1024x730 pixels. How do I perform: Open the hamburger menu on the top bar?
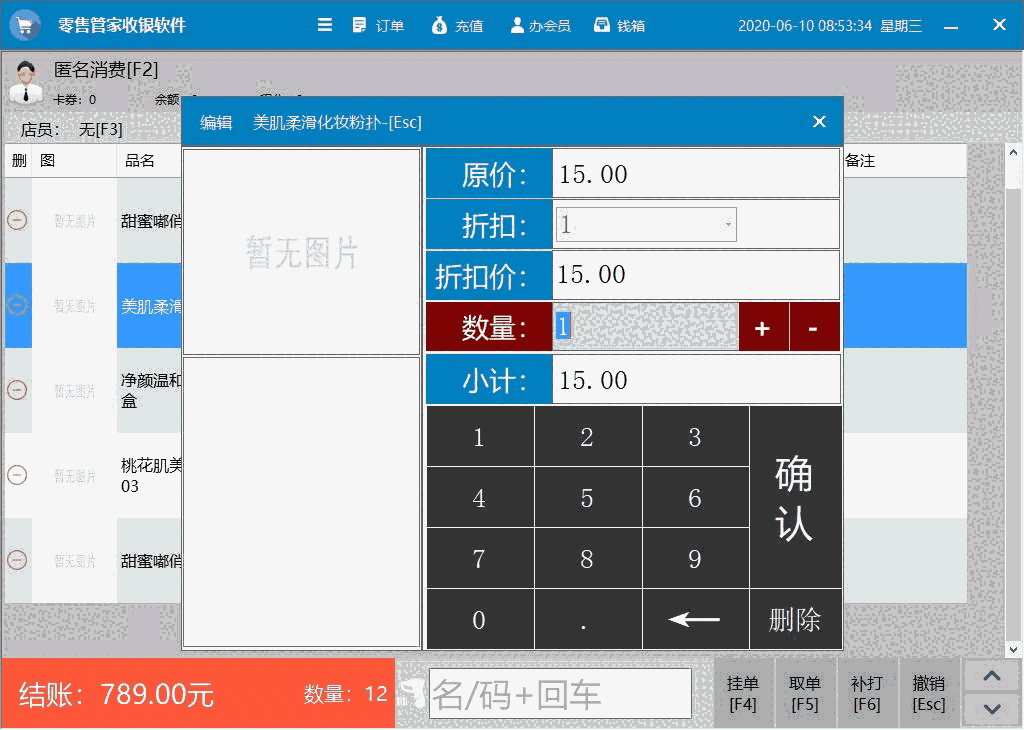pos(325,25)
